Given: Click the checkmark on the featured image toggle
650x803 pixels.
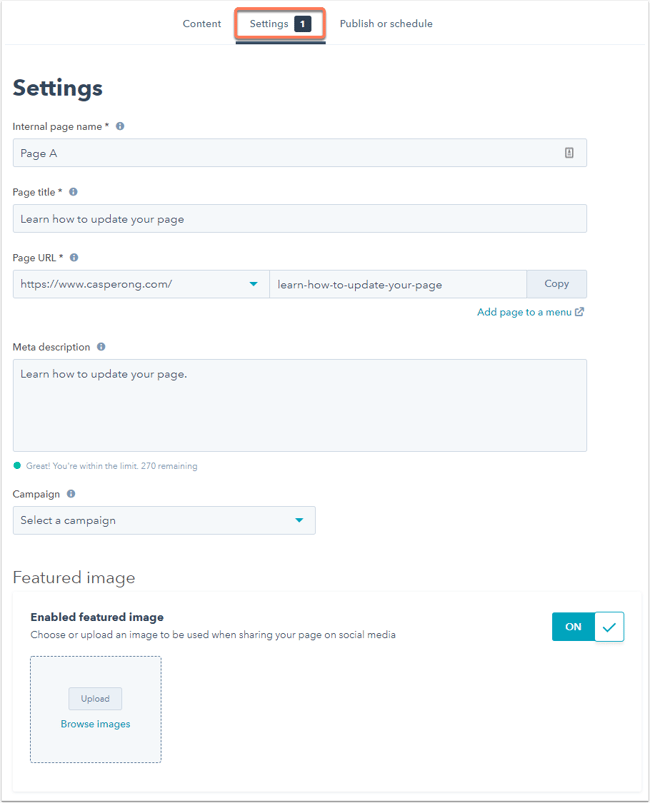Looking at the screenshot, I should [609, 627].
